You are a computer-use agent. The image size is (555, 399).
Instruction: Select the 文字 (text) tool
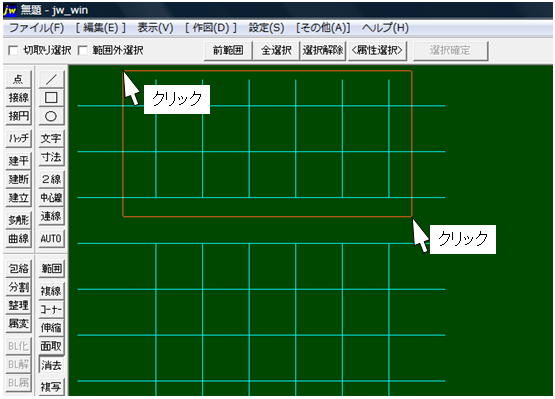tap(51, 138)
